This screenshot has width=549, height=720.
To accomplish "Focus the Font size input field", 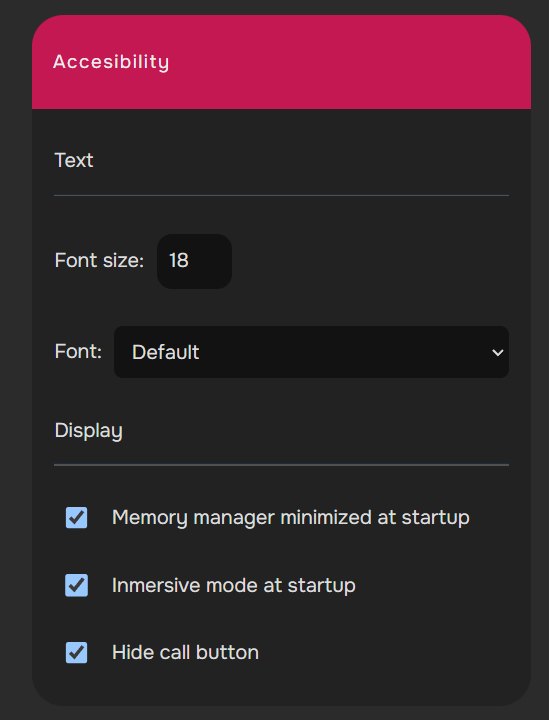I will coord(194,261).
